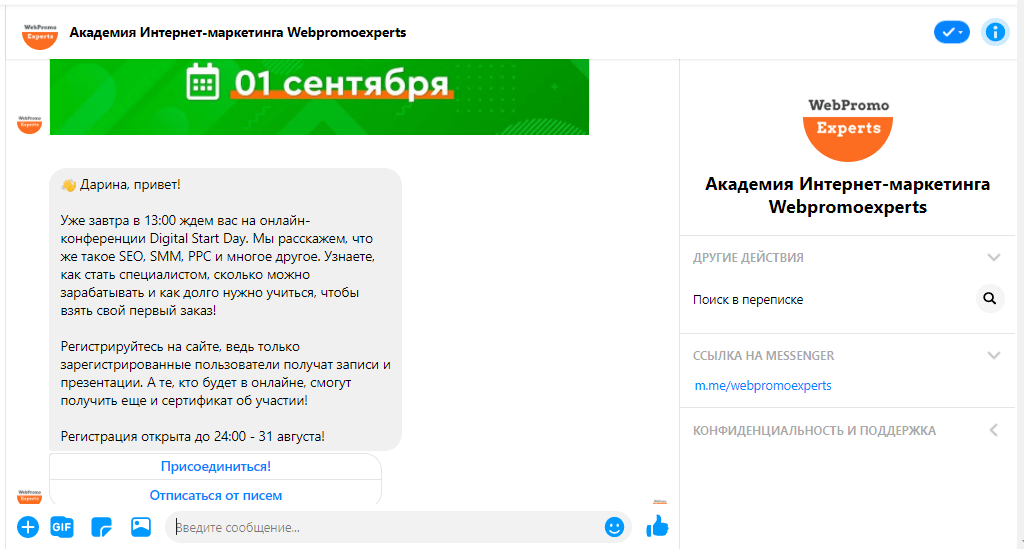The image size is (1024, 549).
Task: Open the emoji picker smiley
Action: pos(614,527)
